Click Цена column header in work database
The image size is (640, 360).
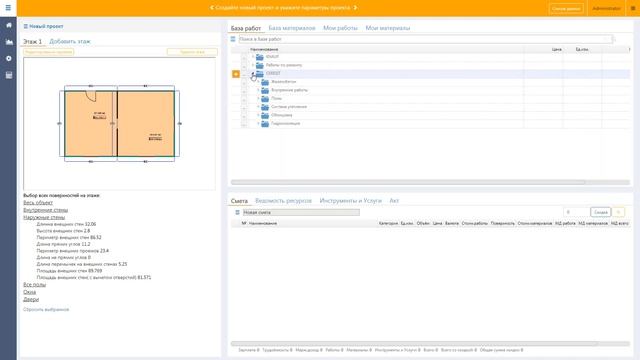[x=557, y=49]
